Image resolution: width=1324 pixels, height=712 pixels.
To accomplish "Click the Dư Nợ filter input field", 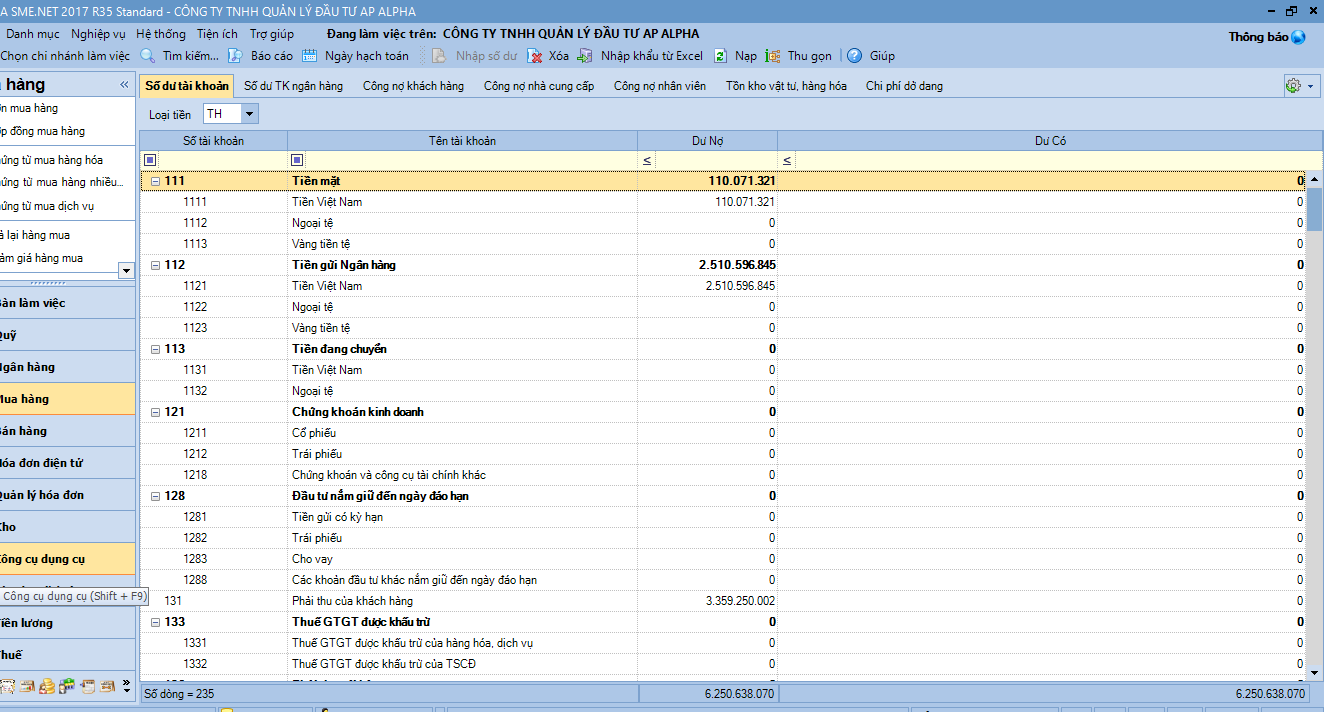I will [x=715, y=160].
